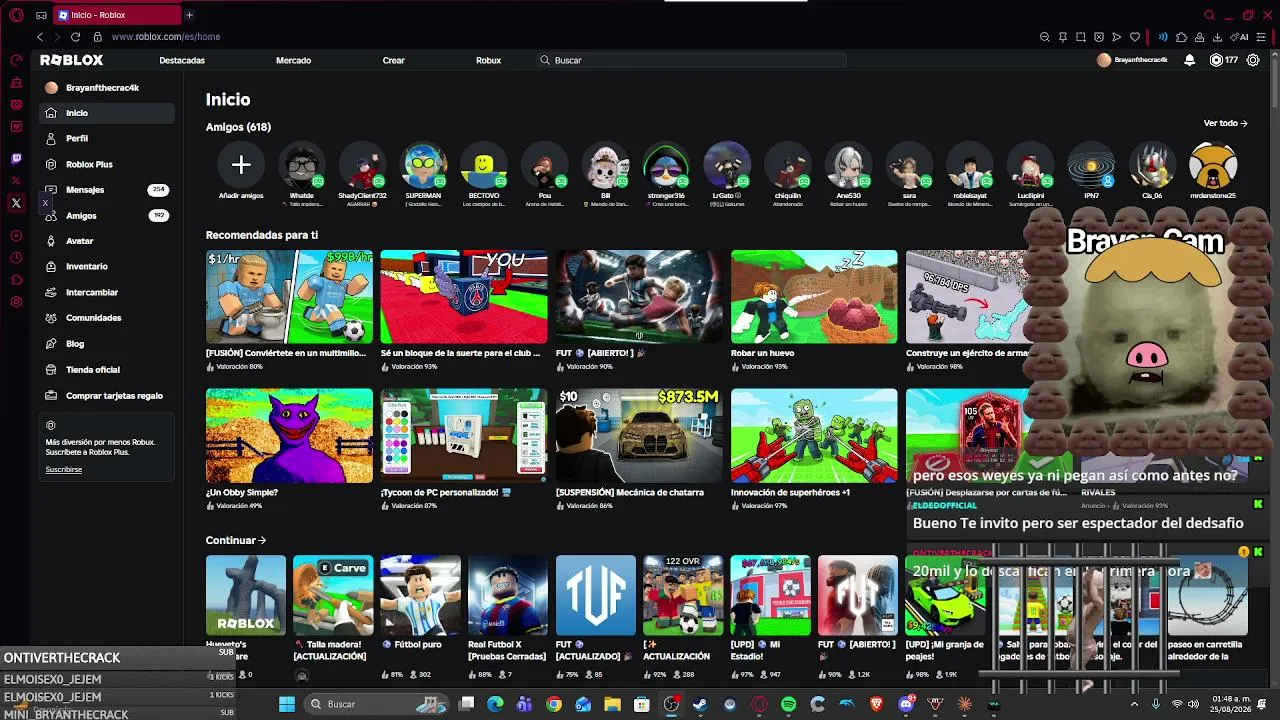Open the Innovación de superhéroes game thumbnail

(814, 436)
